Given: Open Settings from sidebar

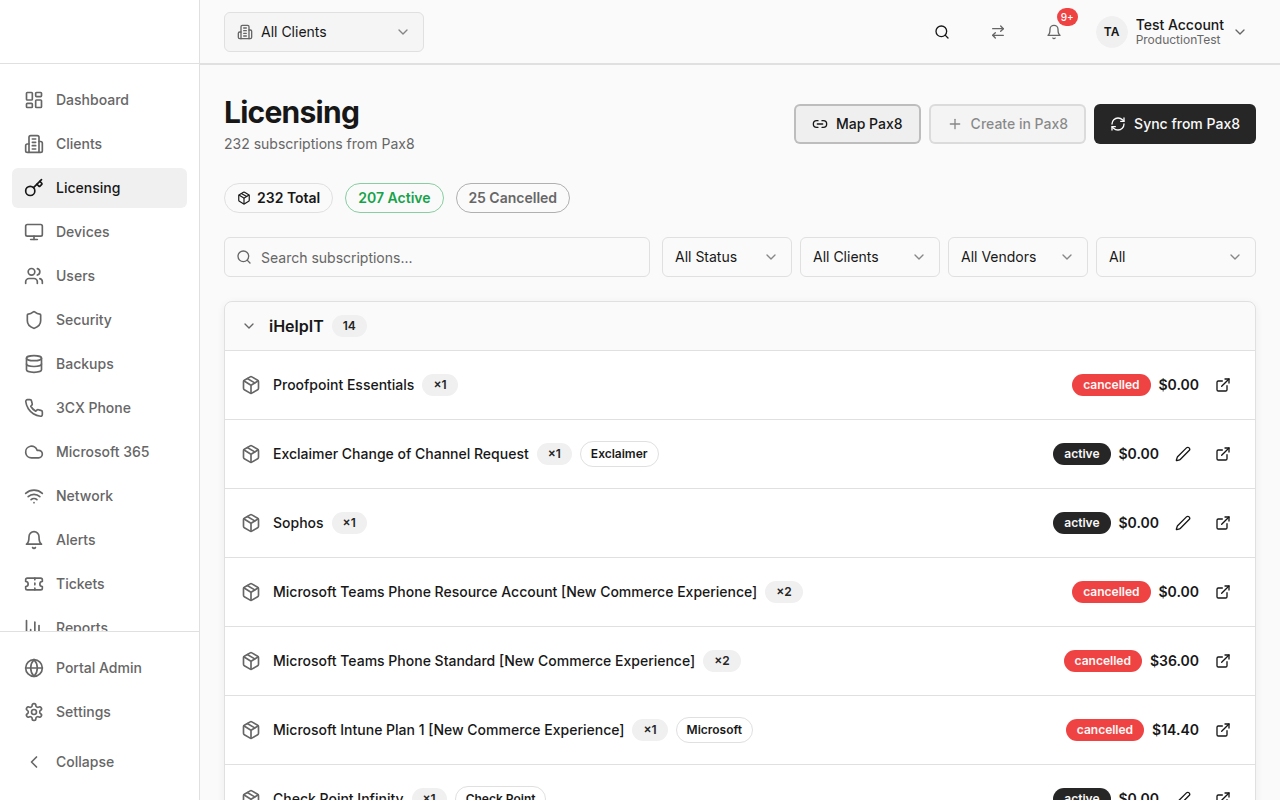Looking at the screenshot, I should pos(99,712).
